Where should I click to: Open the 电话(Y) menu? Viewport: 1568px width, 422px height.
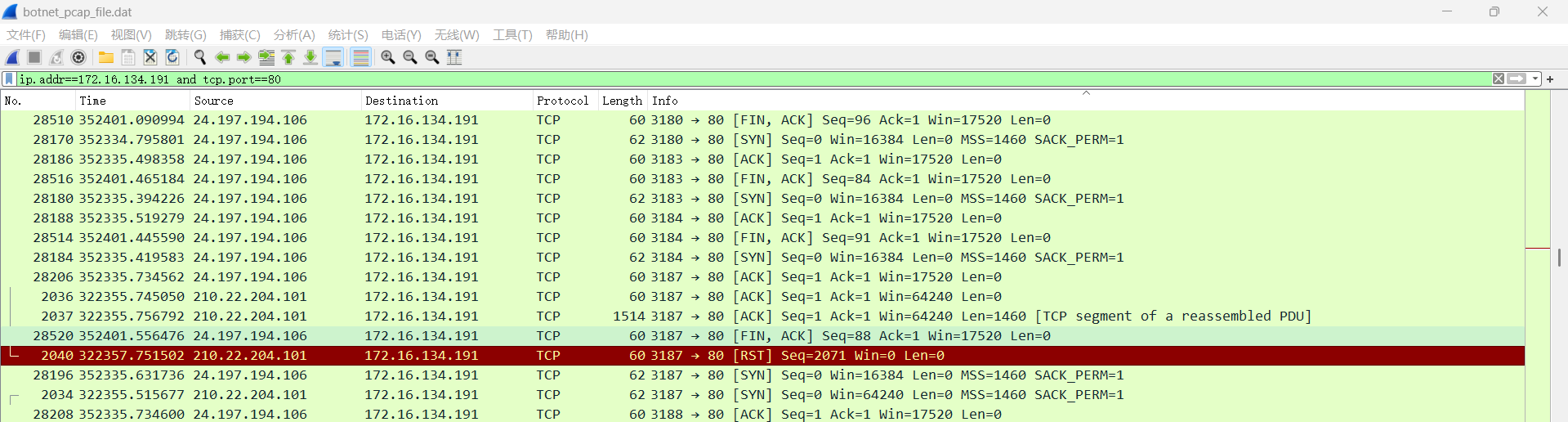click(401, 35)
